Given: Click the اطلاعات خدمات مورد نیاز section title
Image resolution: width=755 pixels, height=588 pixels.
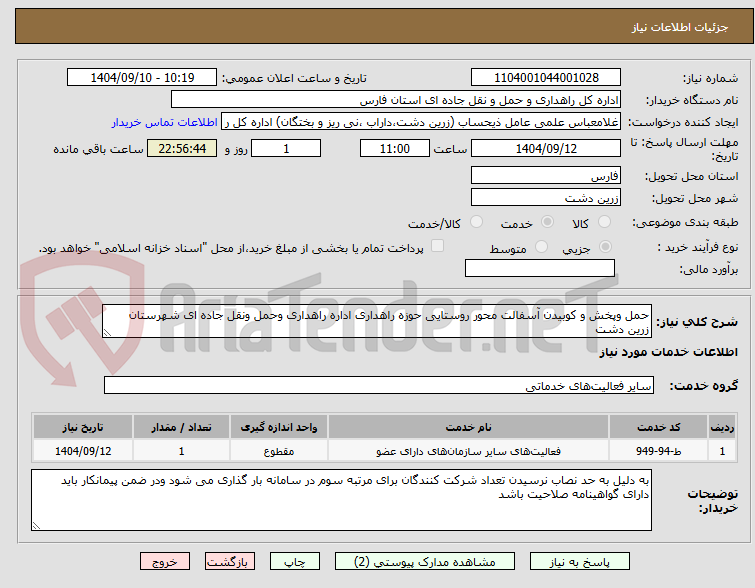Looking at the screenshot, I should (x=668, y=352).
